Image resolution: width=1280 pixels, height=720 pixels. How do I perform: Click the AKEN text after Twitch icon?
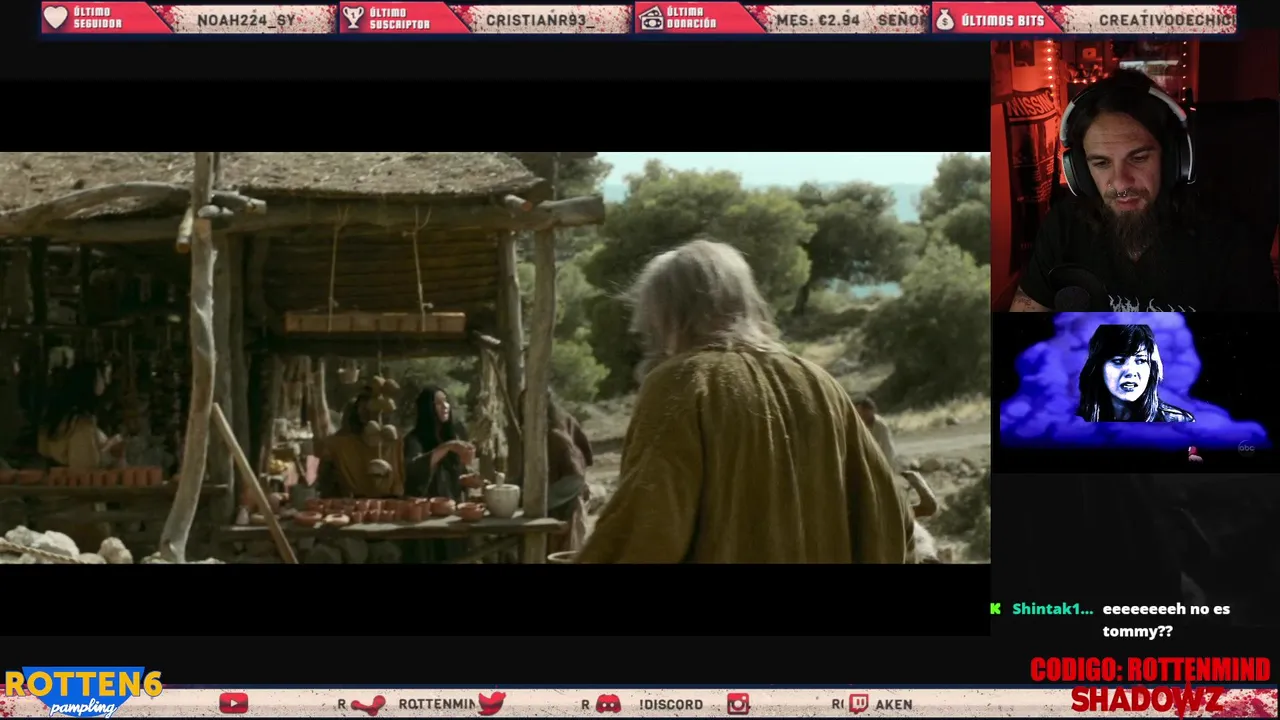coord(893,705)
